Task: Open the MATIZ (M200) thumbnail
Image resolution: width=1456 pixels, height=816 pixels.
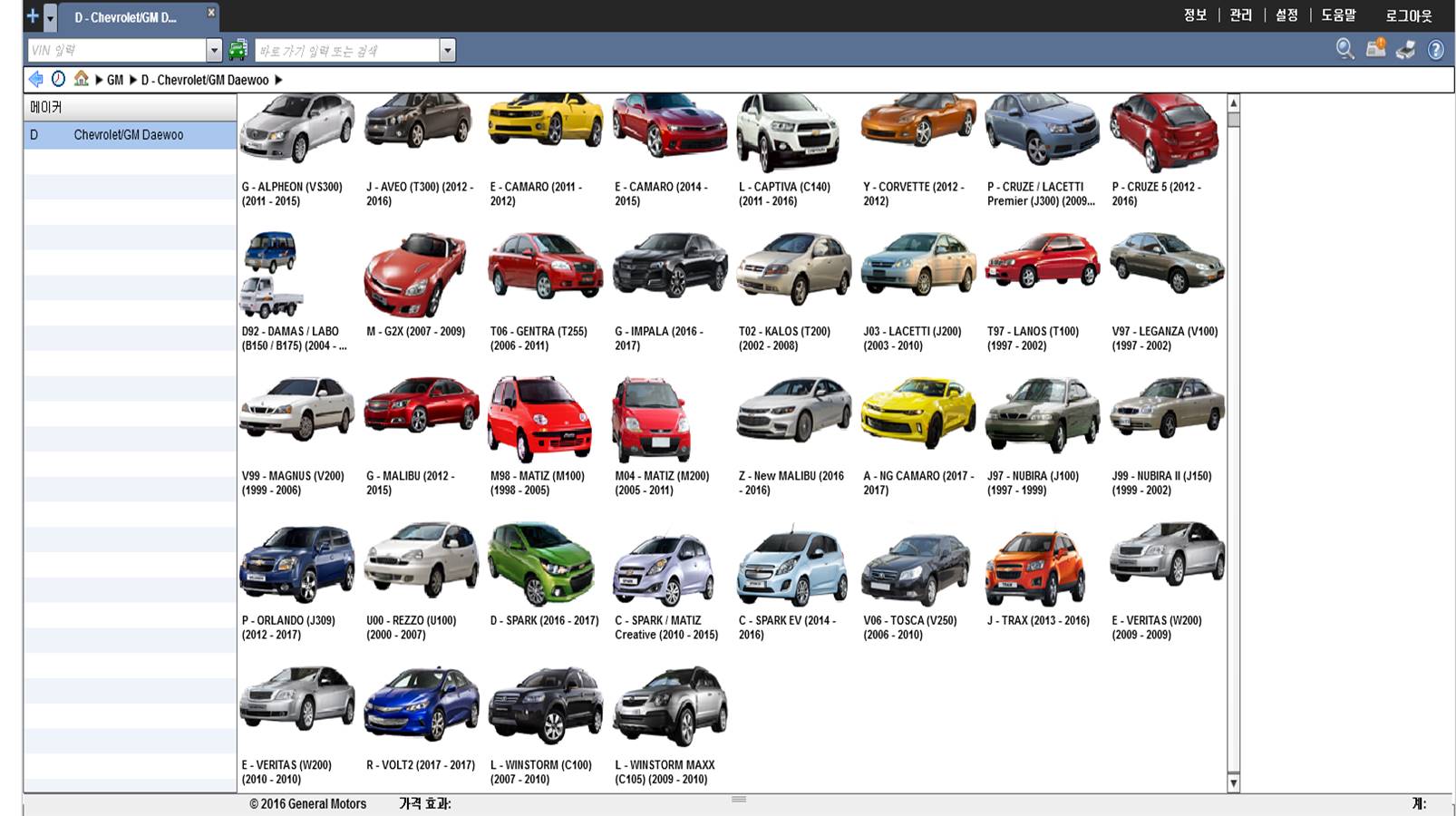Action: pyautogui.click(x=651, y=422)
